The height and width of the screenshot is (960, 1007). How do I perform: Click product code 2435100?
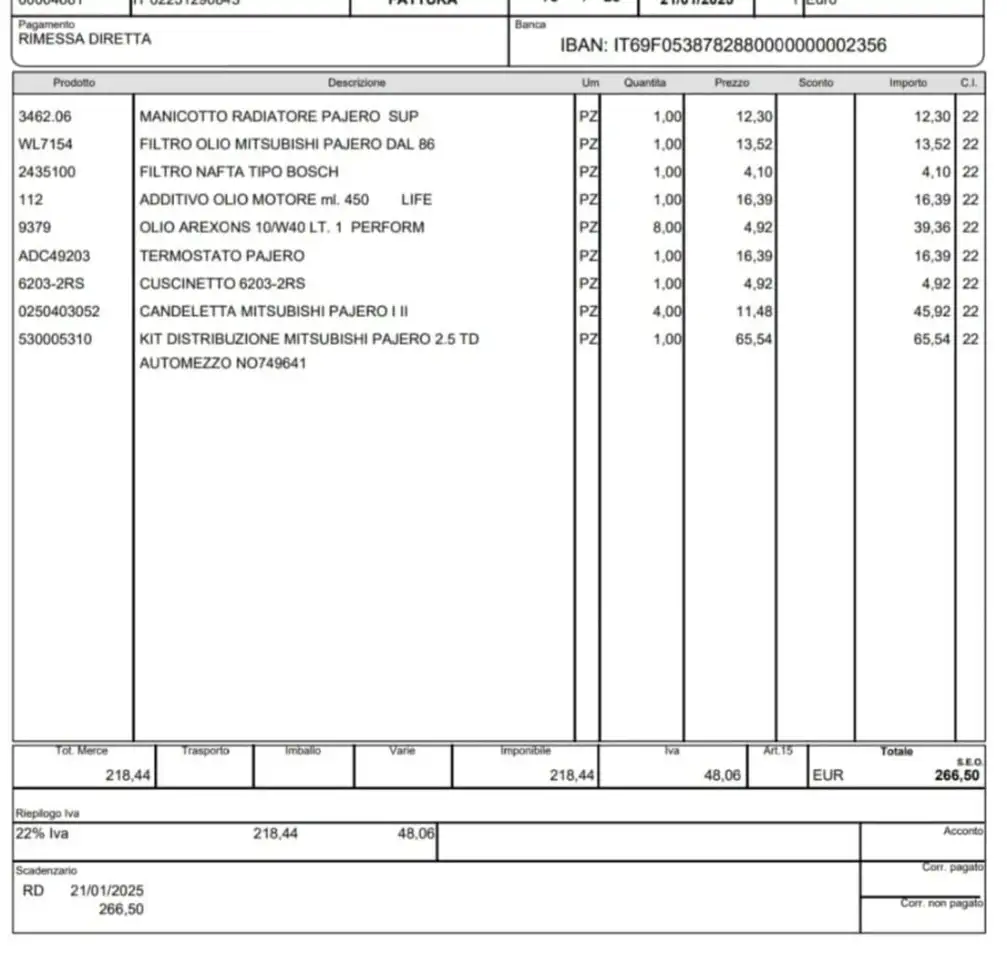click(47, 171)
